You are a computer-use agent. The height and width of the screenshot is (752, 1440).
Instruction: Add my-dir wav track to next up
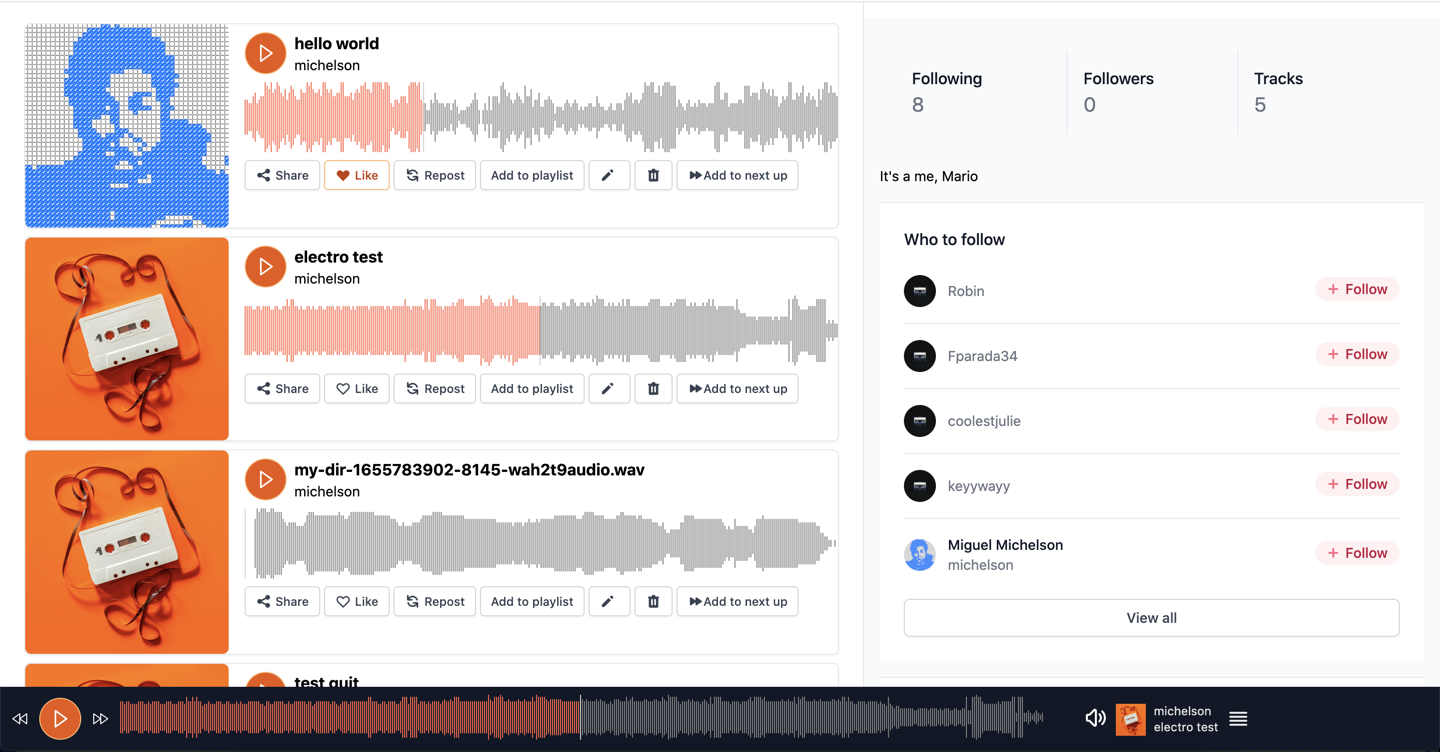click(x=738, y=601)
